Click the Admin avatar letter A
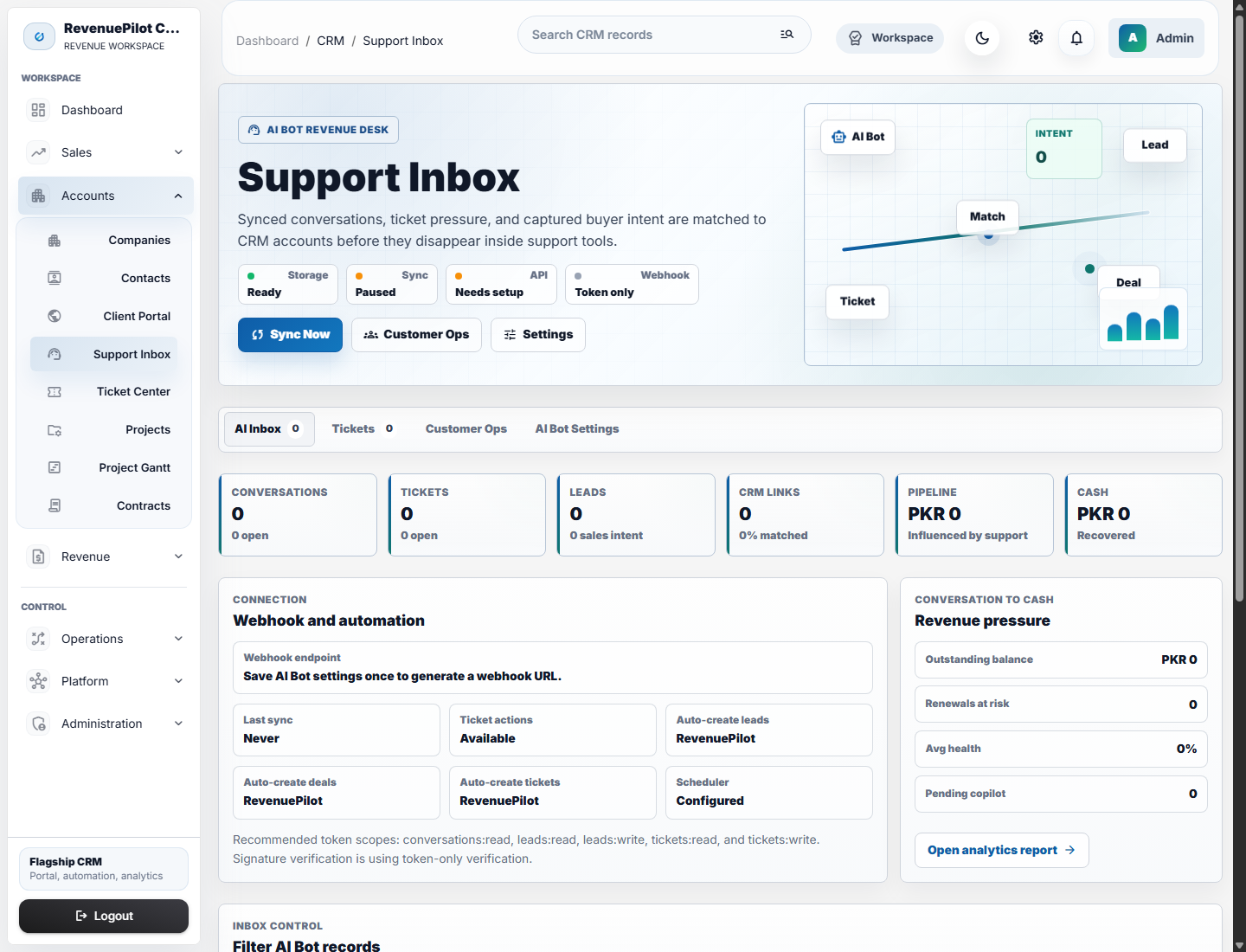The width and height of the screenshot is (1246, 952). coord(1133,38)
